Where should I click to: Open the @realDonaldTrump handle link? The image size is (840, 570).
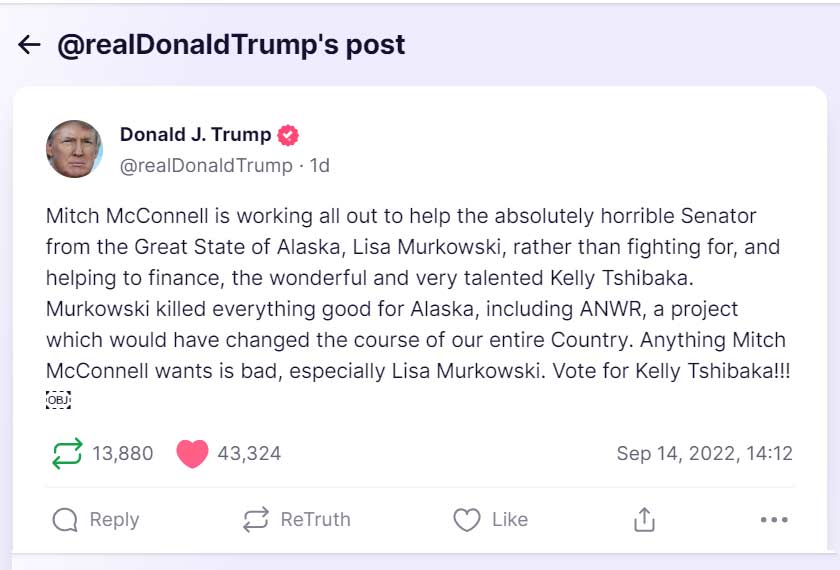(206, 165)
